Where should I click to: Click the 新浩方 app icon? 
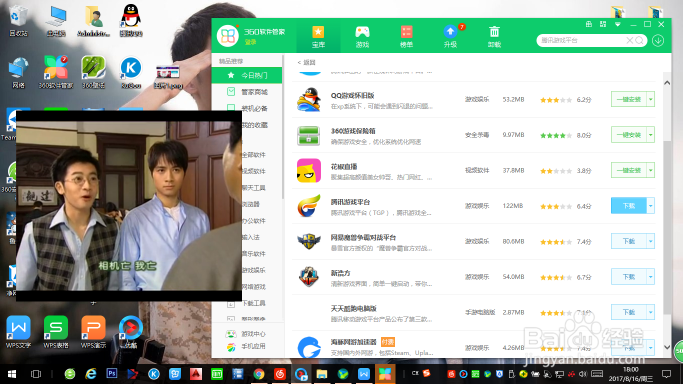(309, 277)
